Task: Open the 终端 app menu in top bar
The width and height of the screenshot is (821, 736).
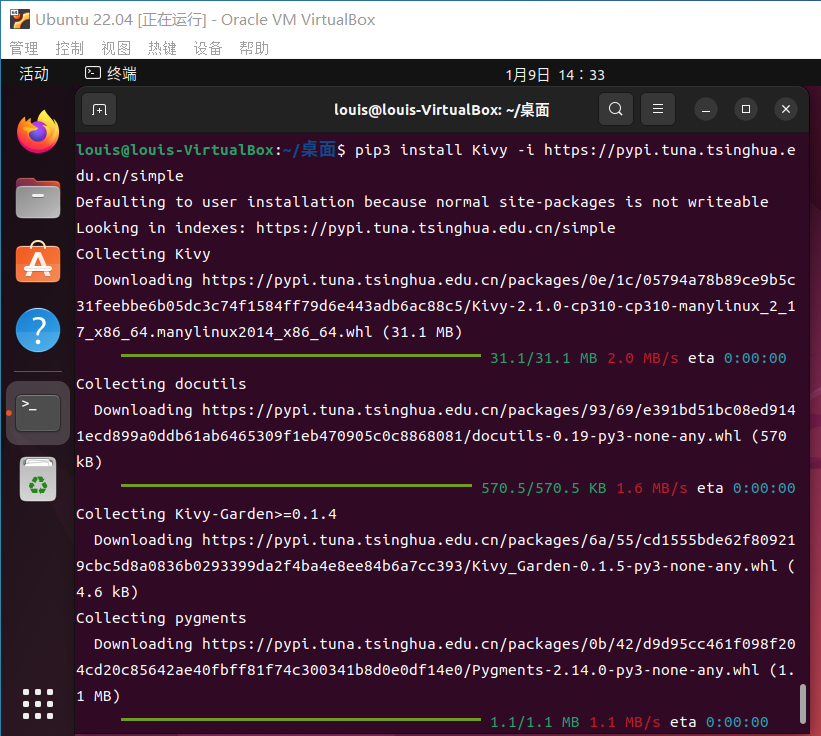Action: 111,74
